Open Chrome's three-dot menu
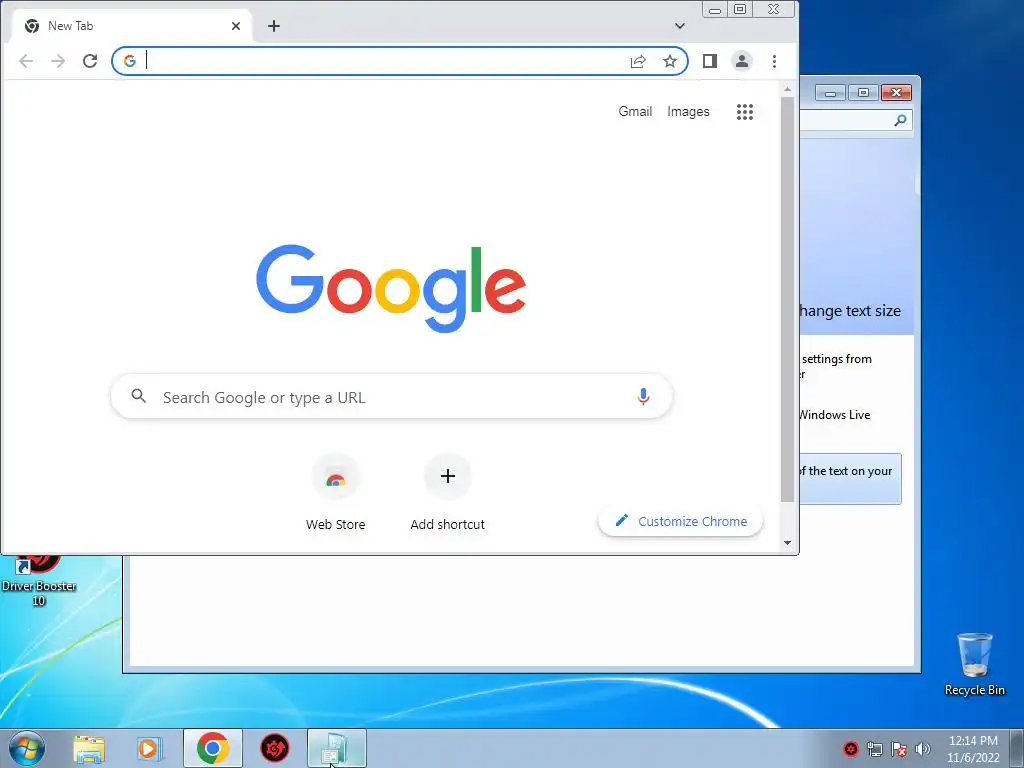 pyautogui.click(x=775, y=61)
